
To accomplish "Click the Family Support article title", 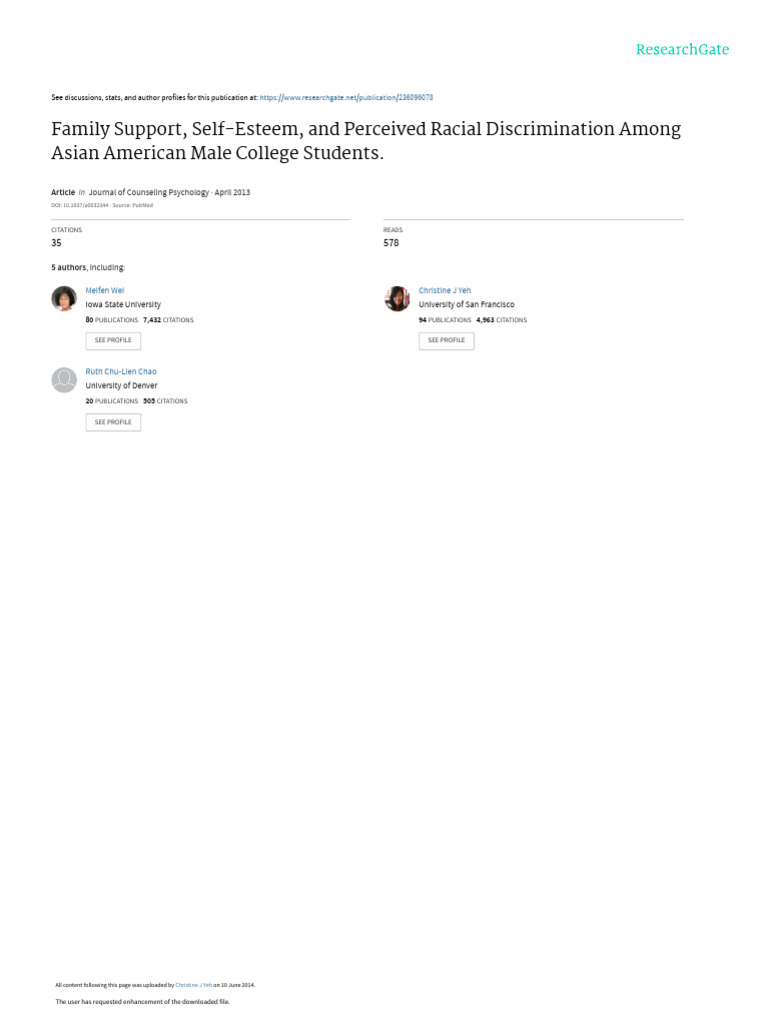I will [366, 141].
